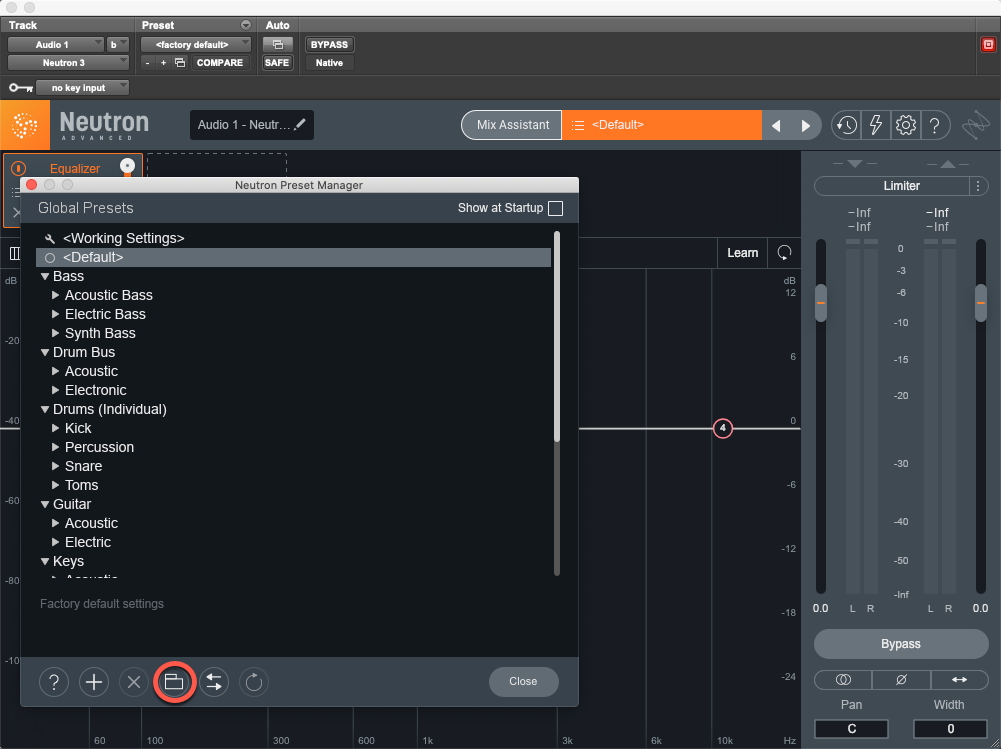1001x749 pixels.
Task: Open Neutron undo history icon
Action: click(x=847, y=125)
